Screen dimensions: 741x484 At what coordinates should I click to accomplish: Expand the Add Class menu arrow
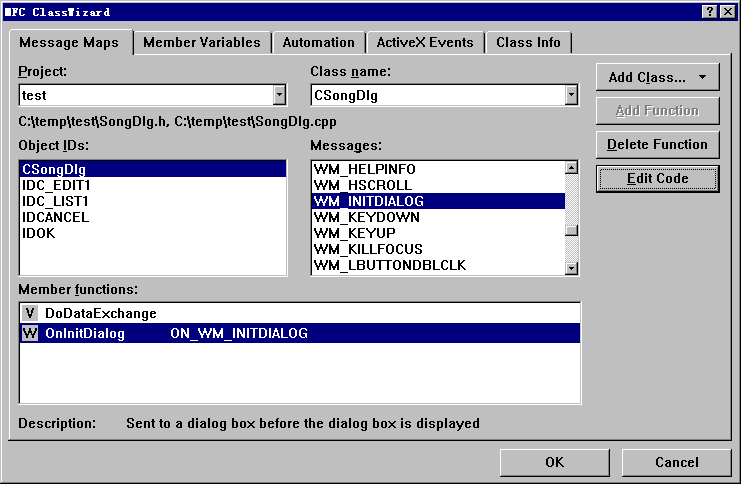[x=702, y=77]
